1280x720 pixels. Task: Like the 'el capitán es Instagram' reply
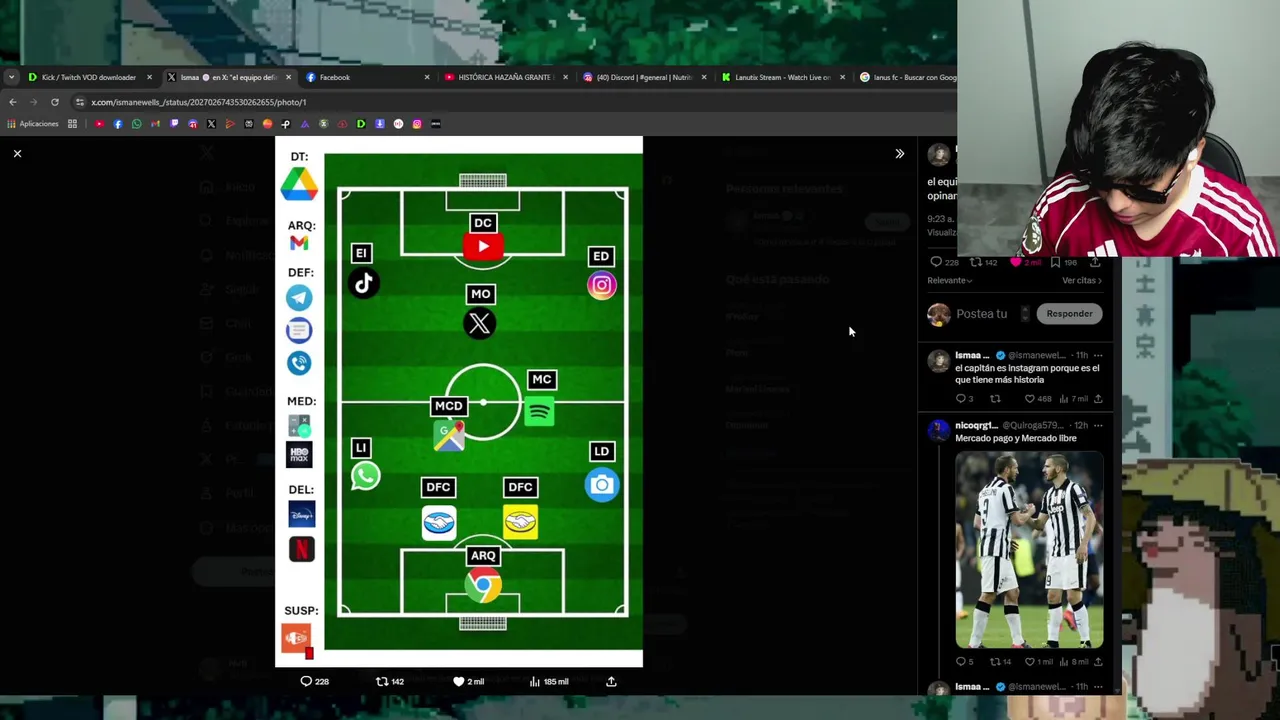click(x=1029, y=398)
